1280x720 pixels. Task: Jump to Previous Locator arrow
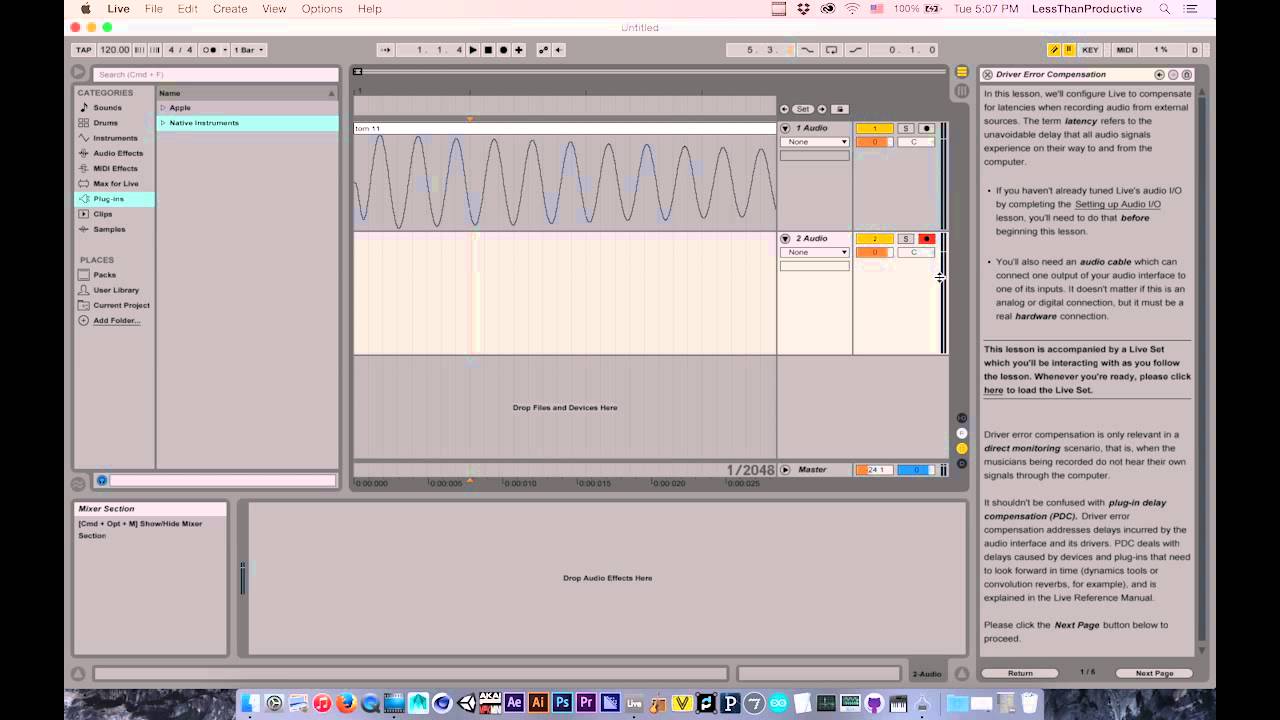[784, 109]
